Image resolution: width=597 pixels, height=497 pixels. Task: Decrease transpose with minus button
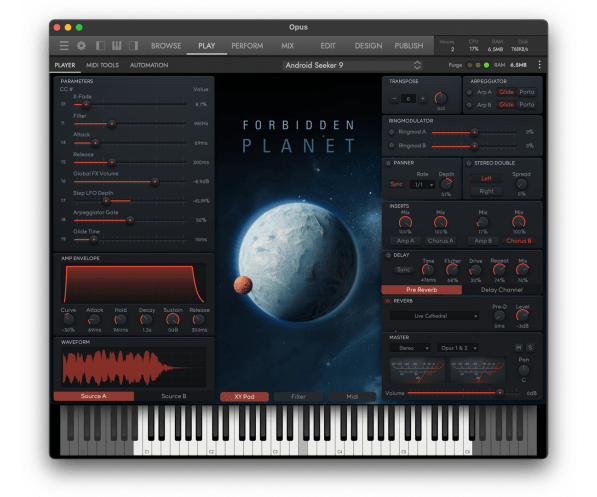pyautogui.click(x=394, y=99)
